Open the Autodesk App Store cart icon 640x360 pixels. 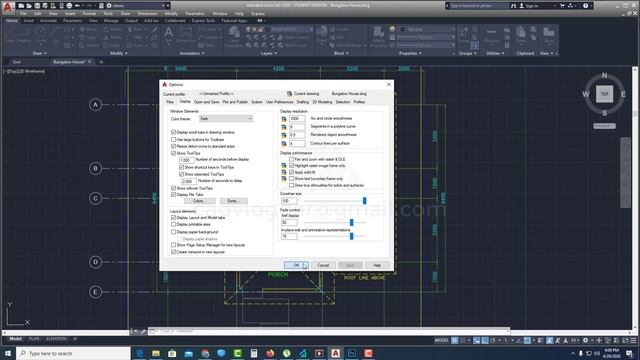click(x=562, y=6)
